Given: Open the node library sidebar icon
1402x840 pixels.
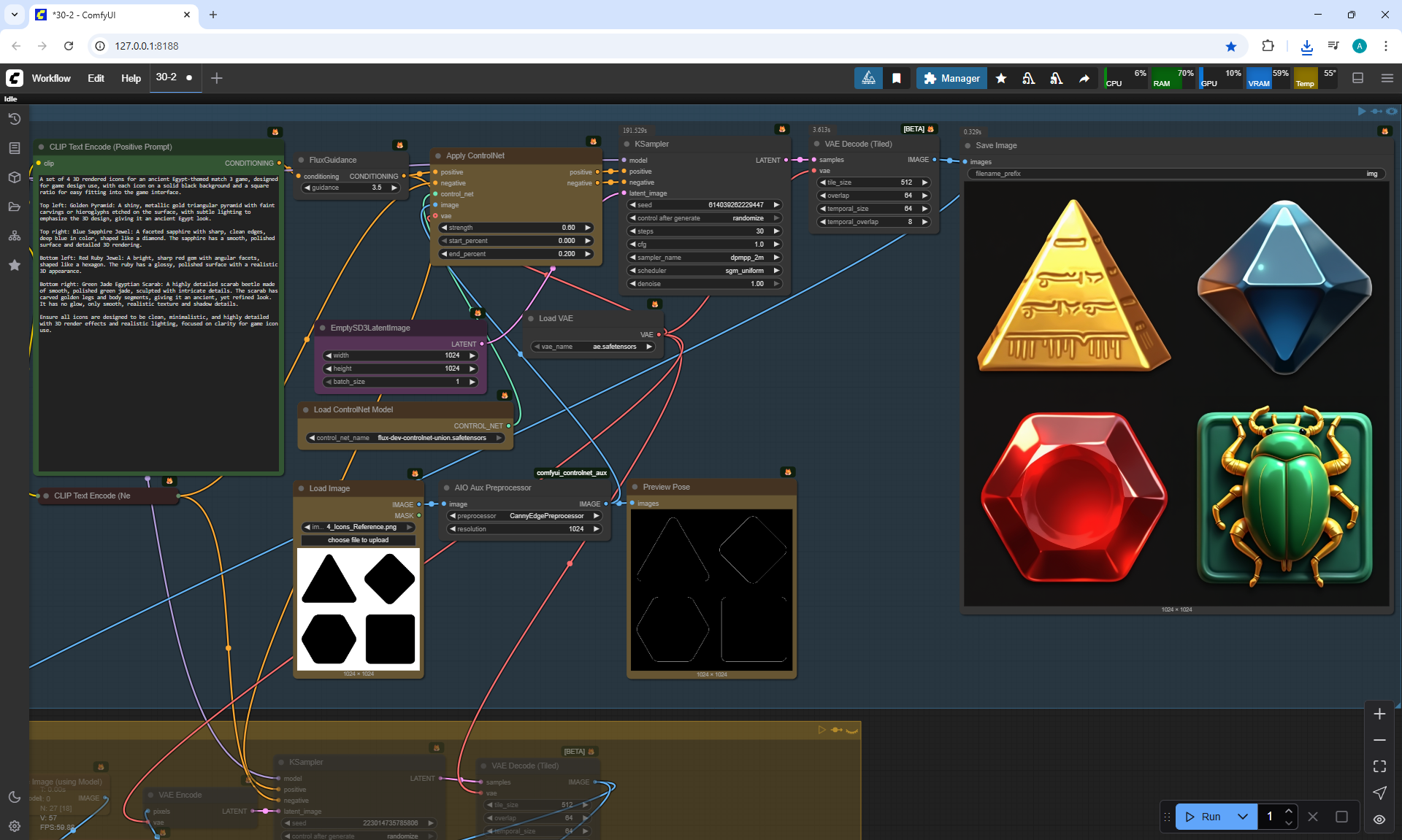Looking at the screenshot, I should point(14,148).
